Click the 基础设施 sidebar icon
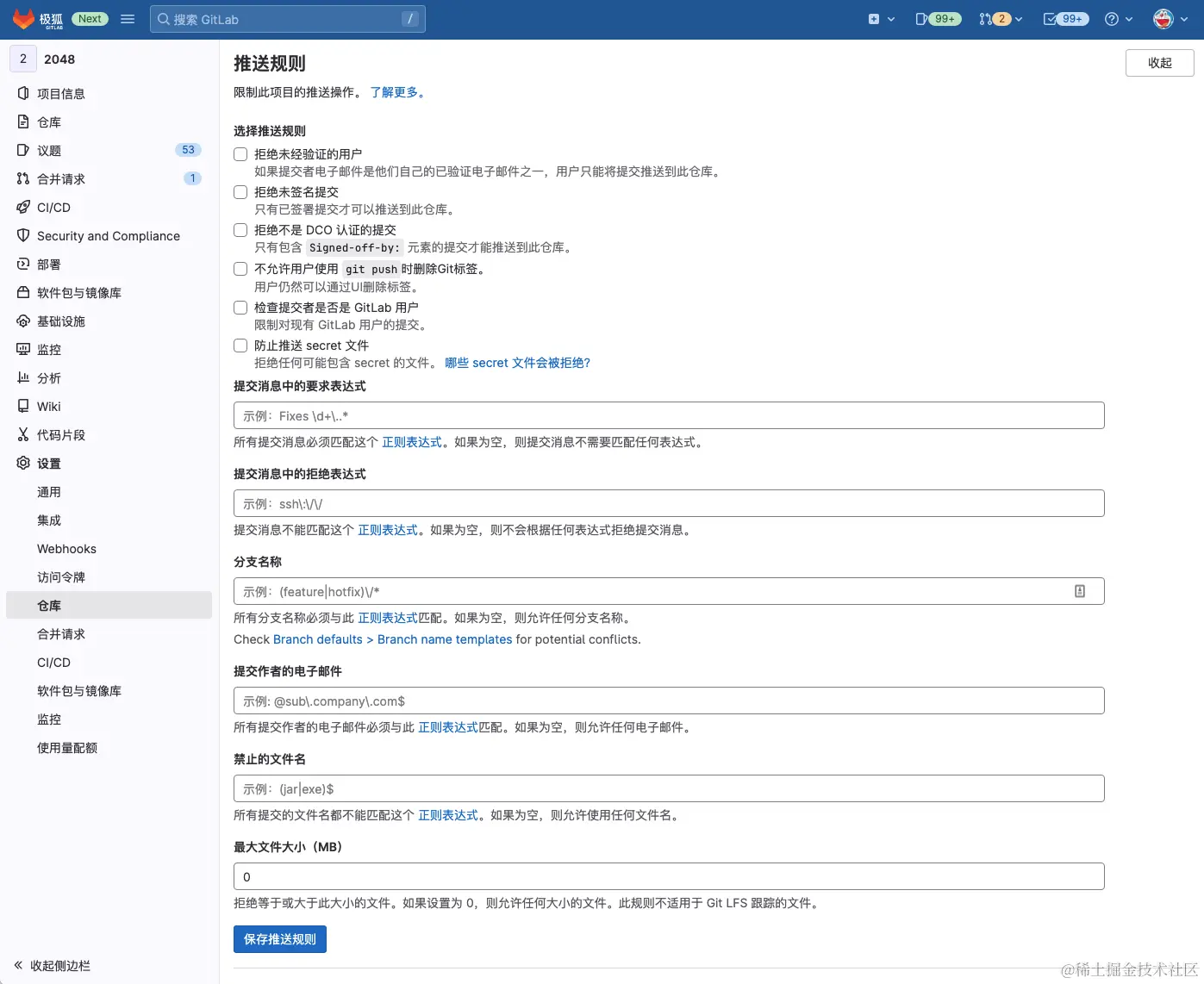Viewport: 1204px width, 984px height. (x=23, y=321)
